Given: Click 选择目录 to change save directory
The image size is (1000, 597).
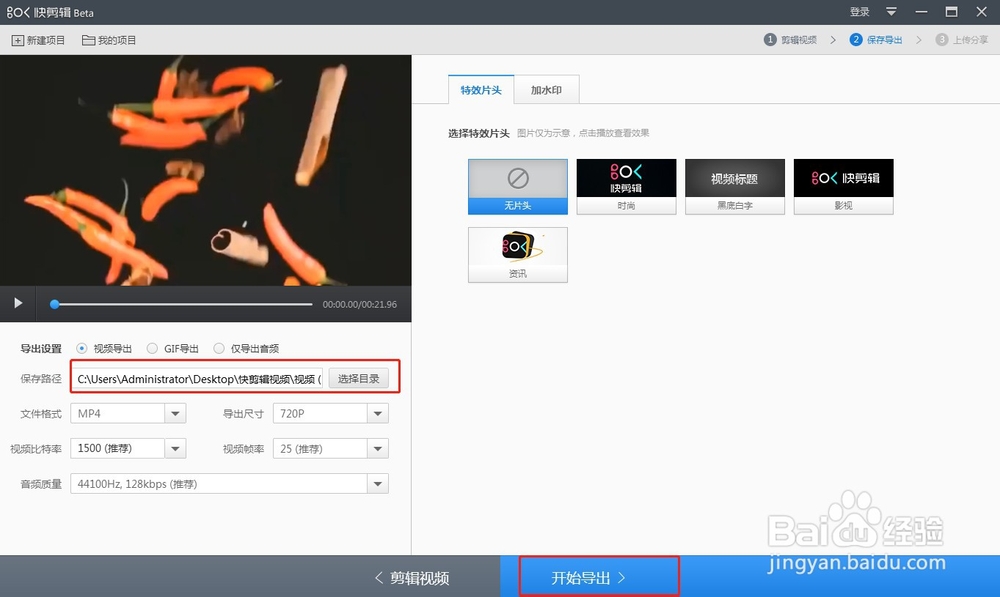Looking at the screenshot, I should [x=359, y=378].
